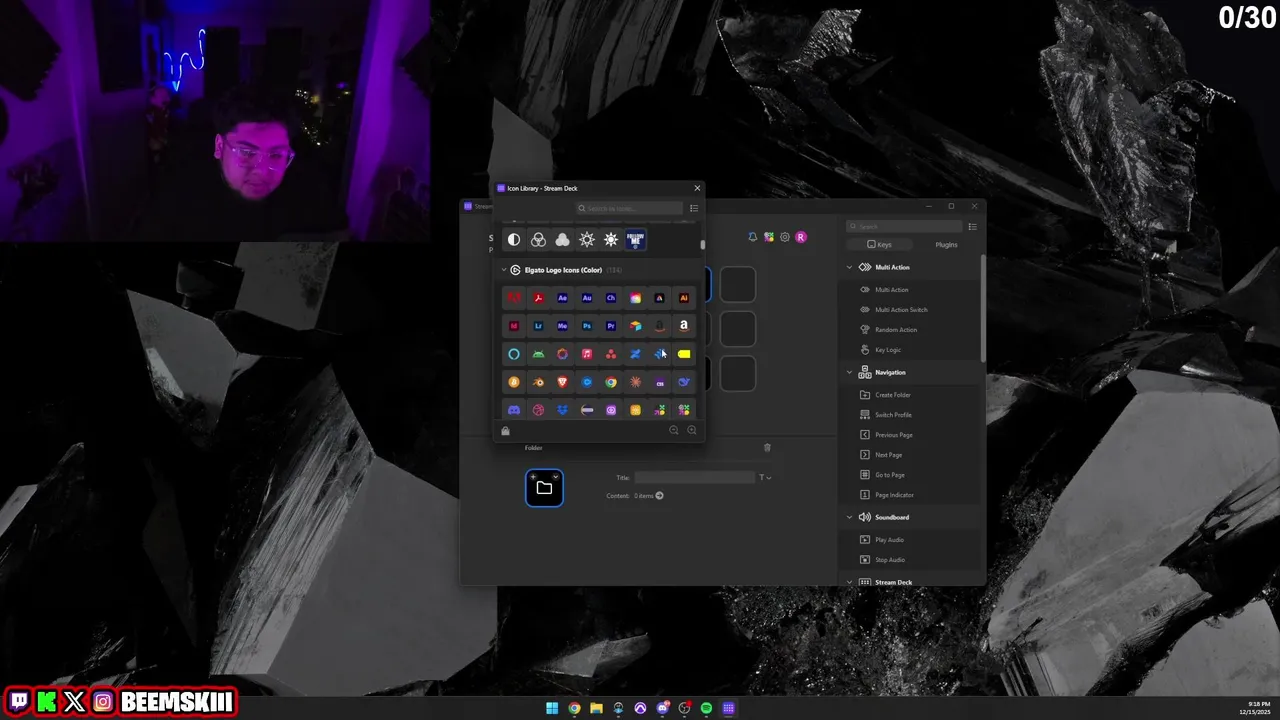Screen dimensions: 1280x720
Task: Choose the Discord logo icon
Action: [x=514, y=410]
